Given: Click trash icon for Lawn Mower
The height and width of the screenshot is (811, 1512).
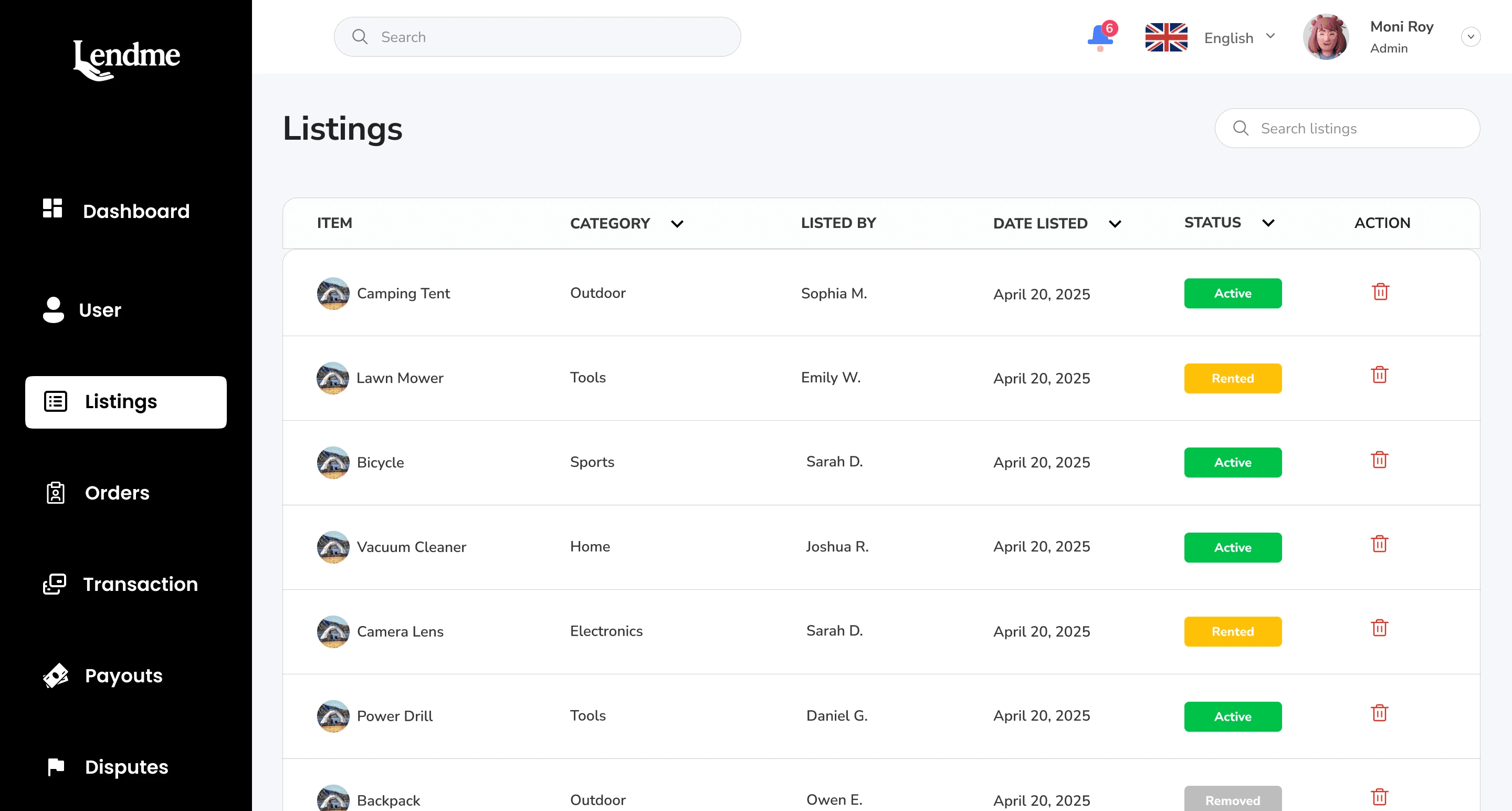Looking at the screenshot, I should tap(1379, 375).
